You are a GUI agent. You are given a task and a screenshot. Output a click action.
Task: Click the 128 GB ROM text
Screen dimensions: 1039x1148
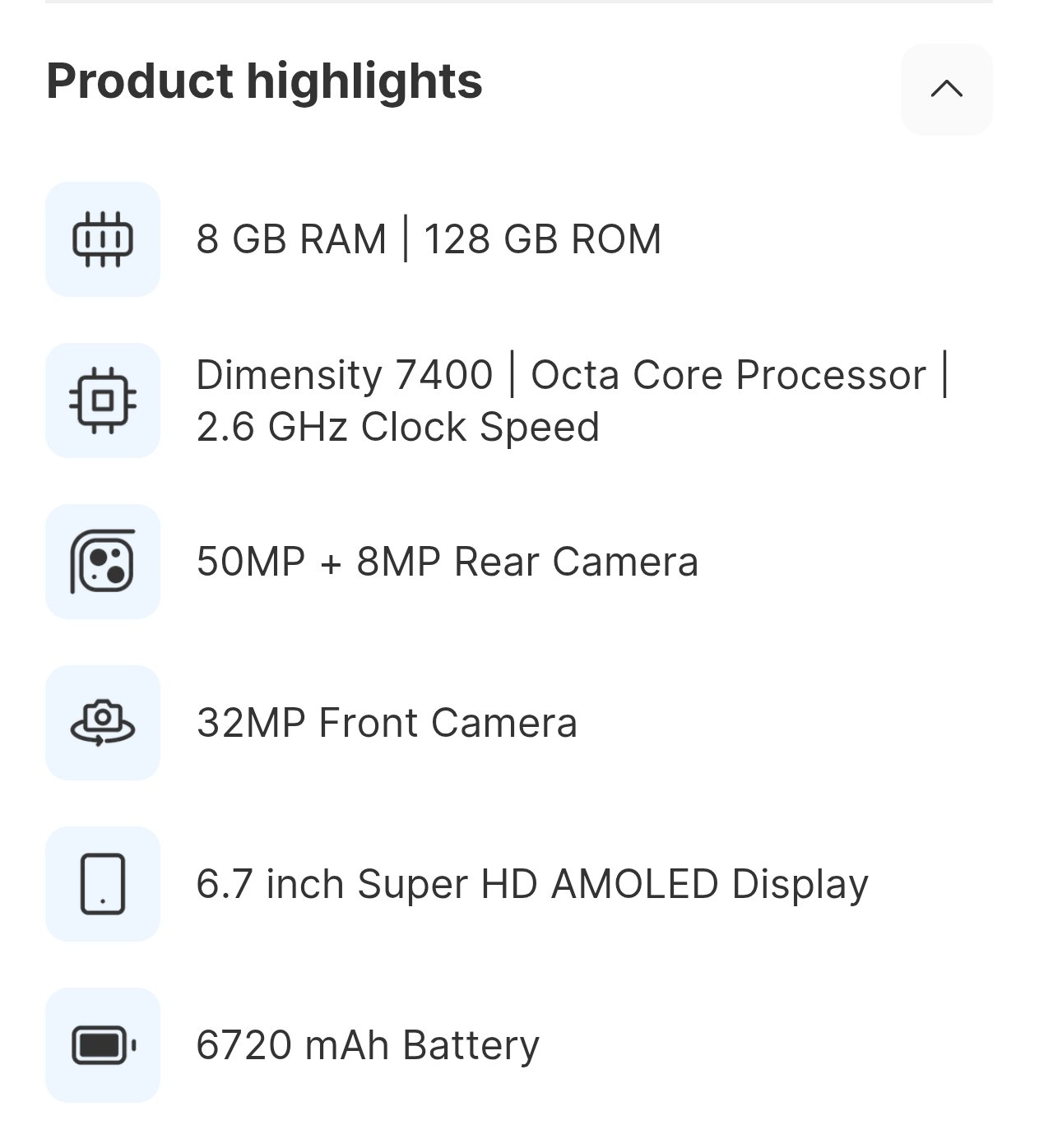coord(542,239)
